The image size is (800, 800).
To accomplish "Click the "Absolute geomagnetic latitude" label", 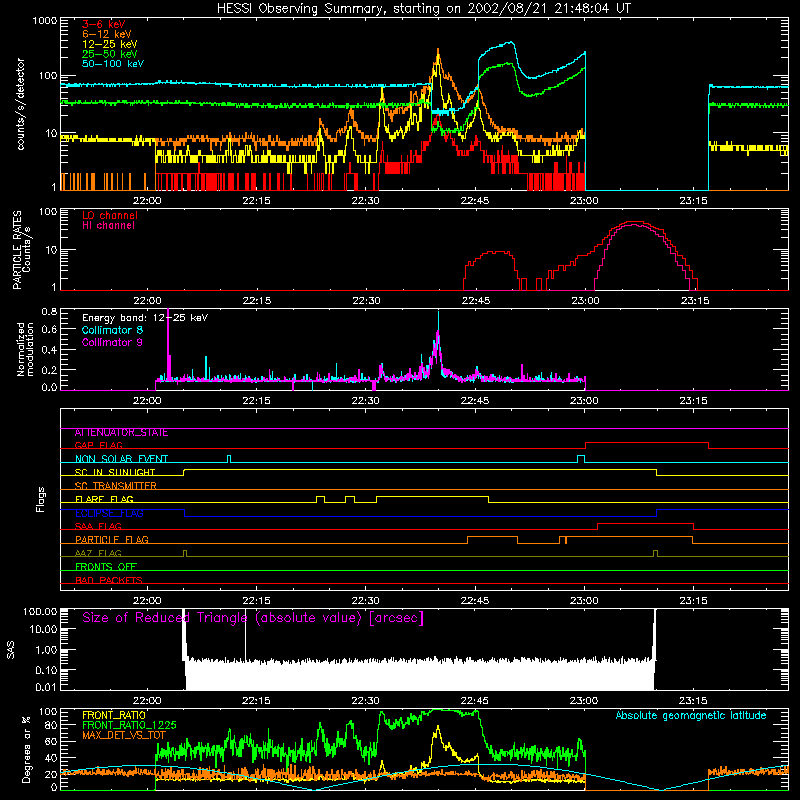I will [691, 715].
